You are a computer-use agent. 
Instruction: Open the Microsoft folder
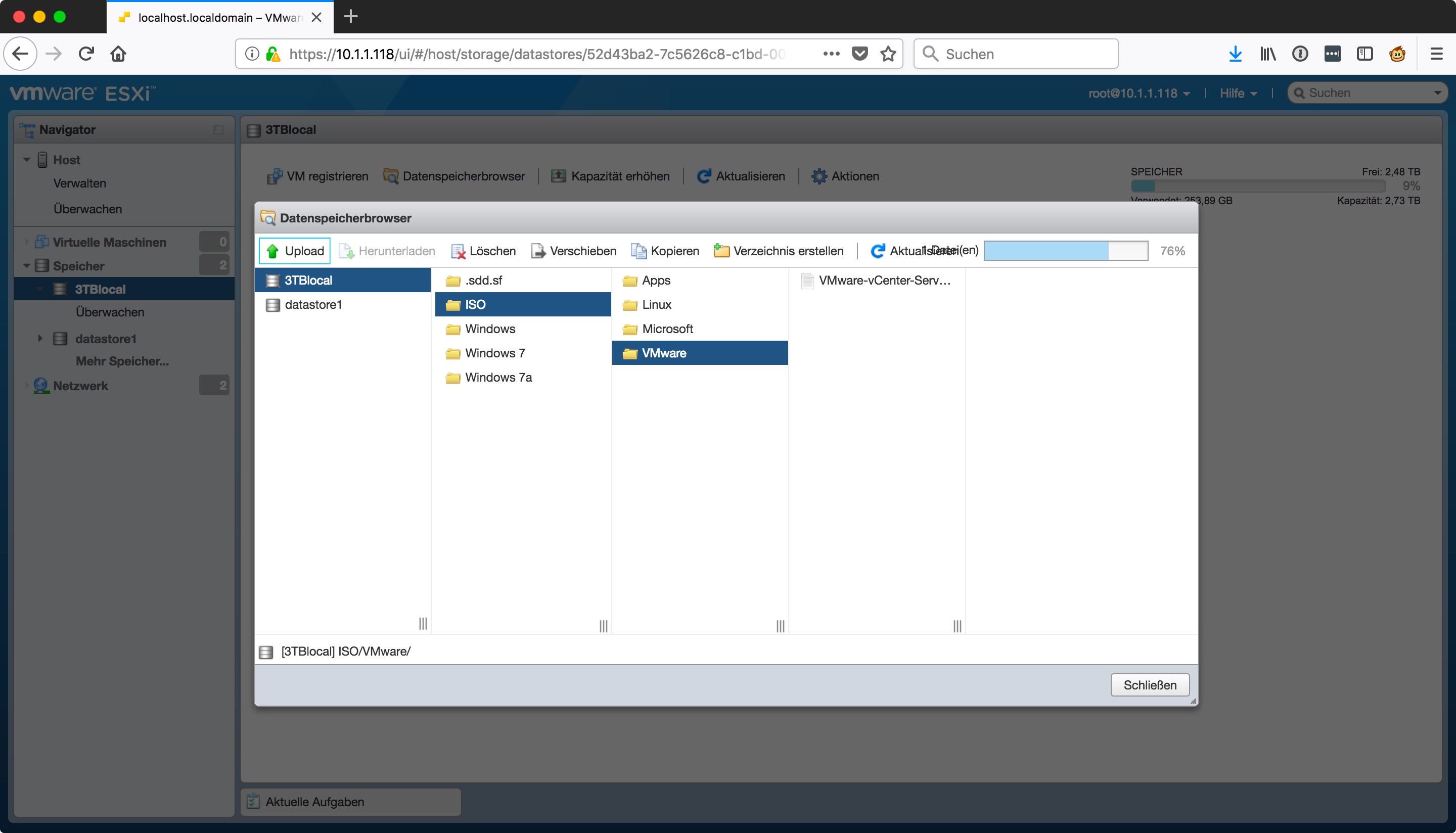click(700, 329)
